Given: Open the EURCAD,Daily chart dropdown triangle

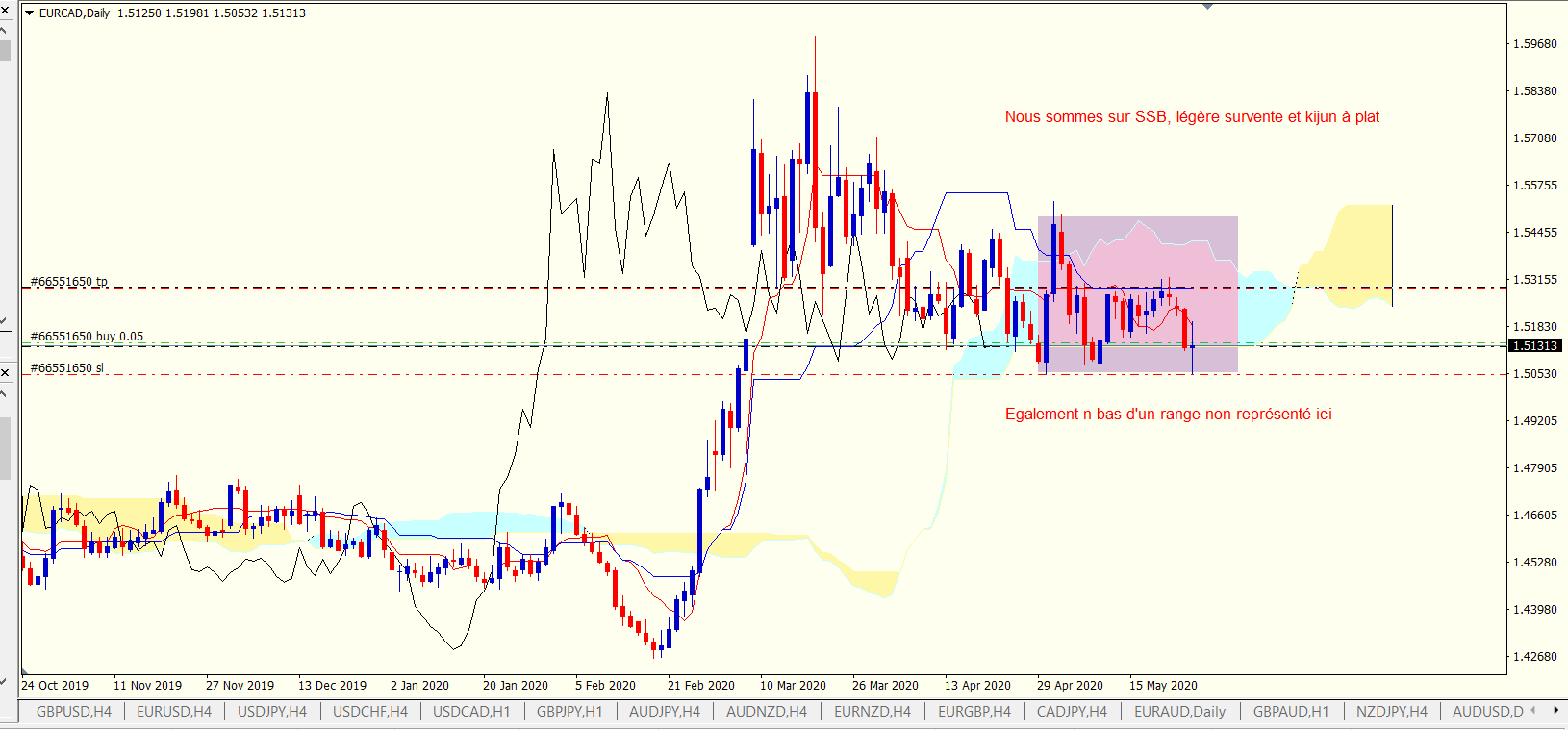Looking at the screenshot, I should 30,13.
